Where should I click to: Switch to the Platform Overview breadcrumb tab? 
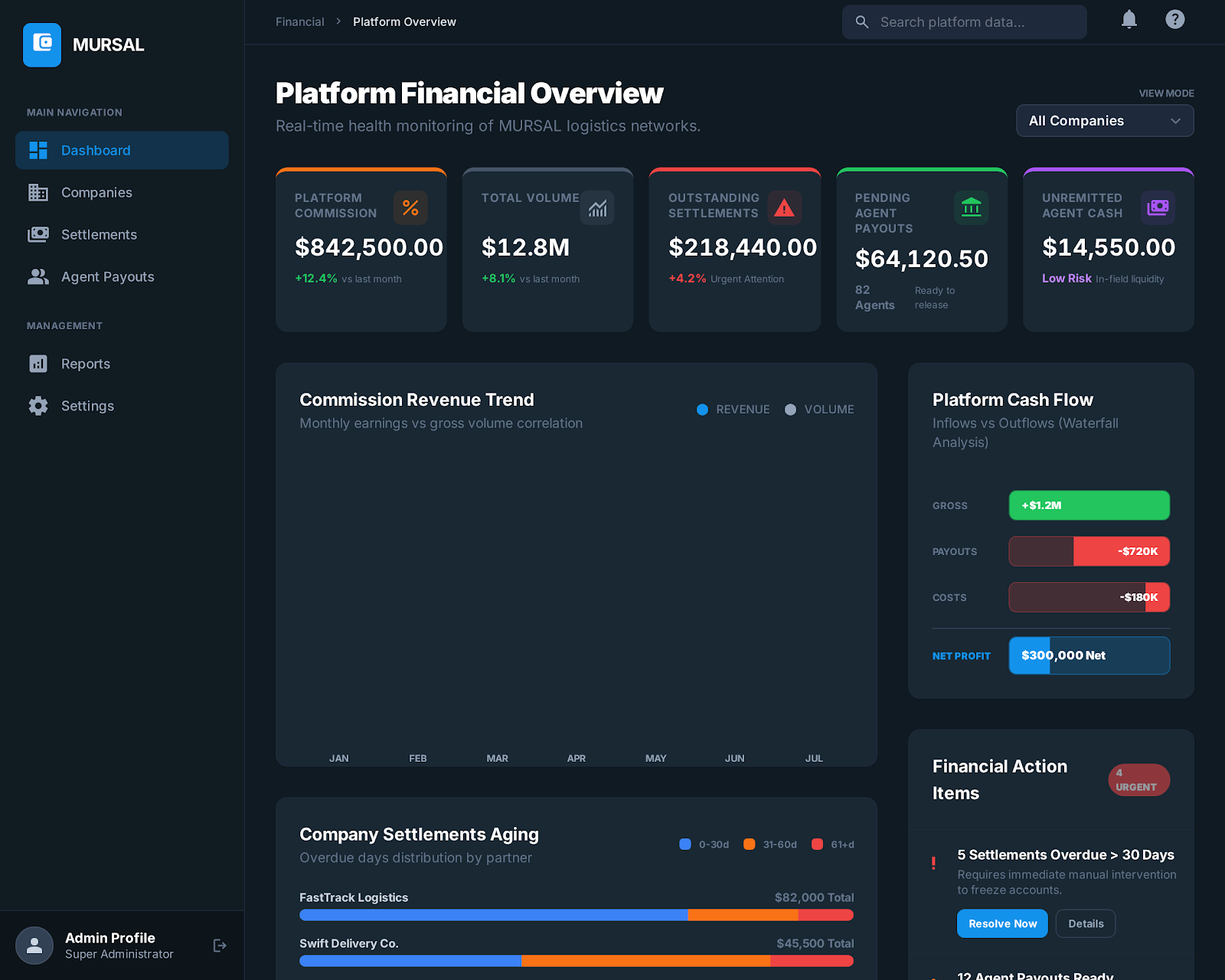403,21
